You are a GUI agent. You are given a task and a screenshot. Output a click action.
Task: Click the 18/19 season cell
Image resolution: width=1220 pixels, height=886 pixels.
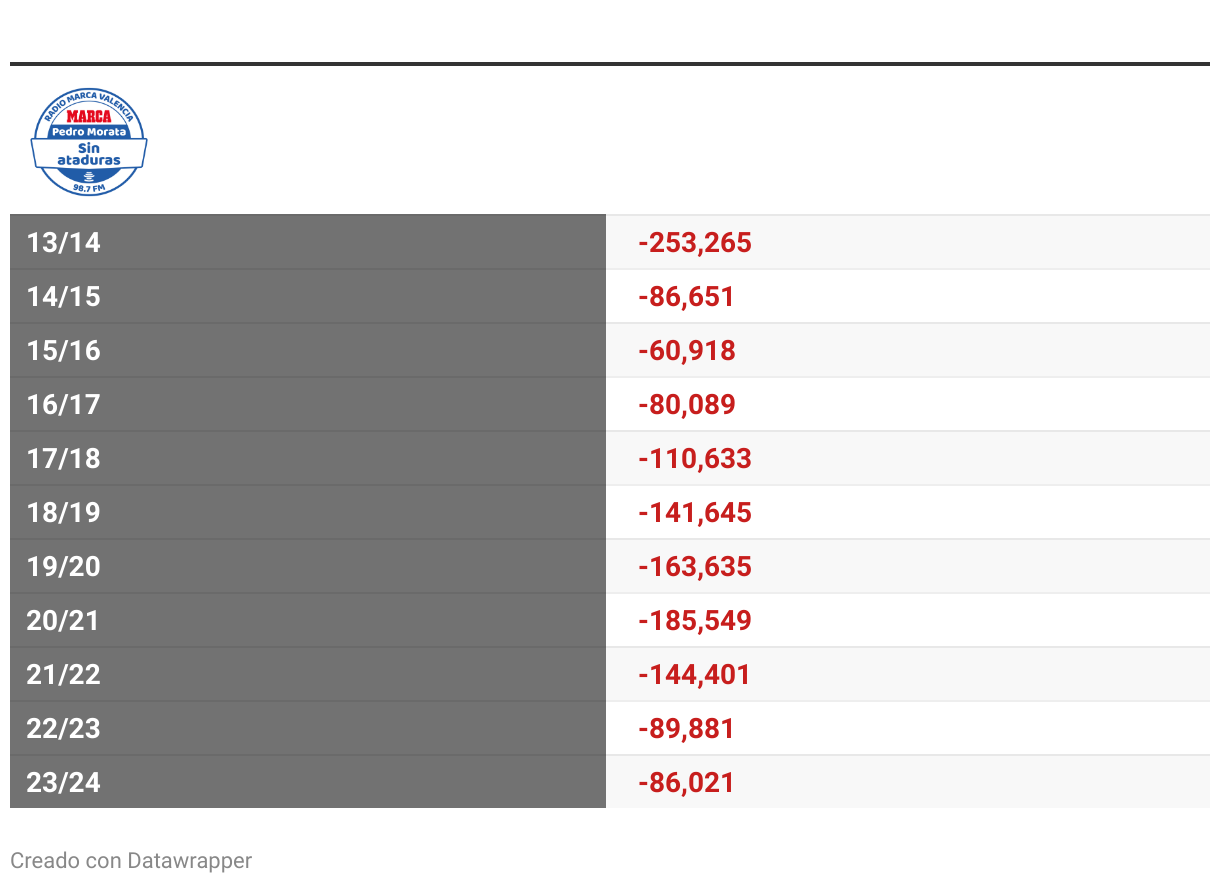[64, 513]
